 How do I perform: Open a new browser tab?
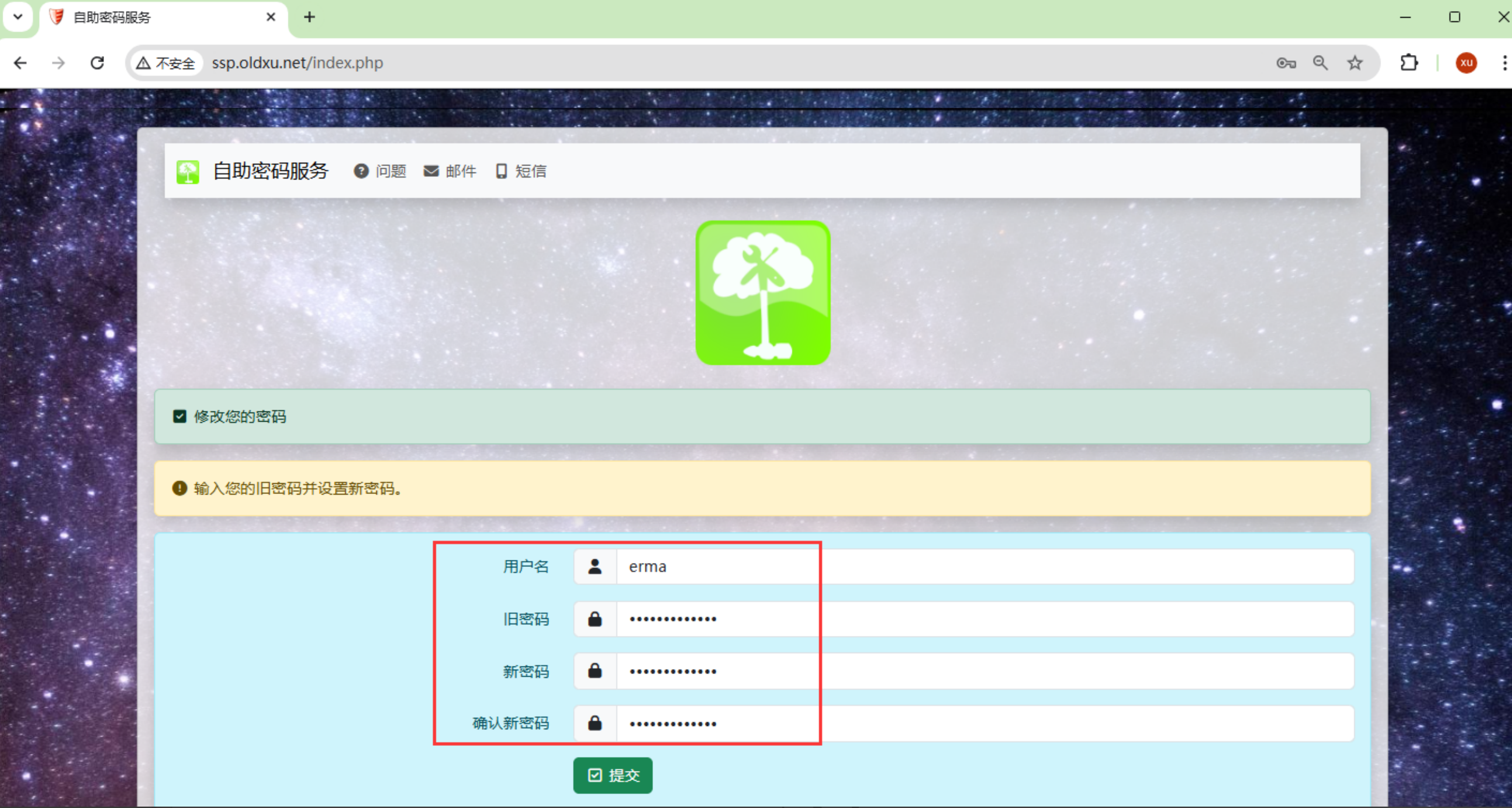click(x=310, y=17)
